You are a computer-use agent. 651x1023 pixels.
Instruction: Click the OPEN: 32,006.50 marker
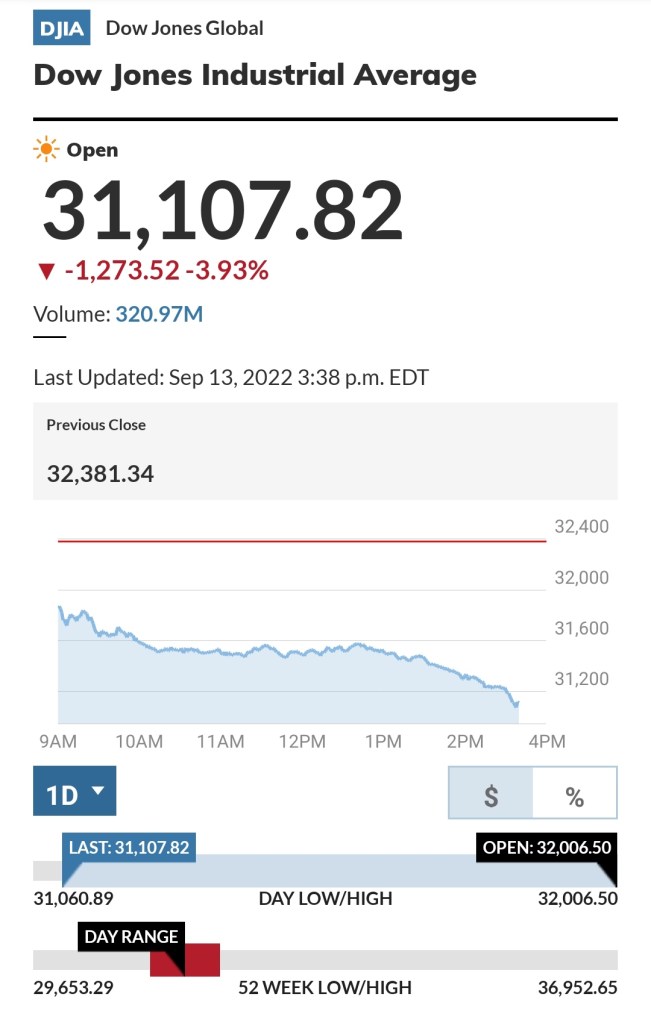546,847
